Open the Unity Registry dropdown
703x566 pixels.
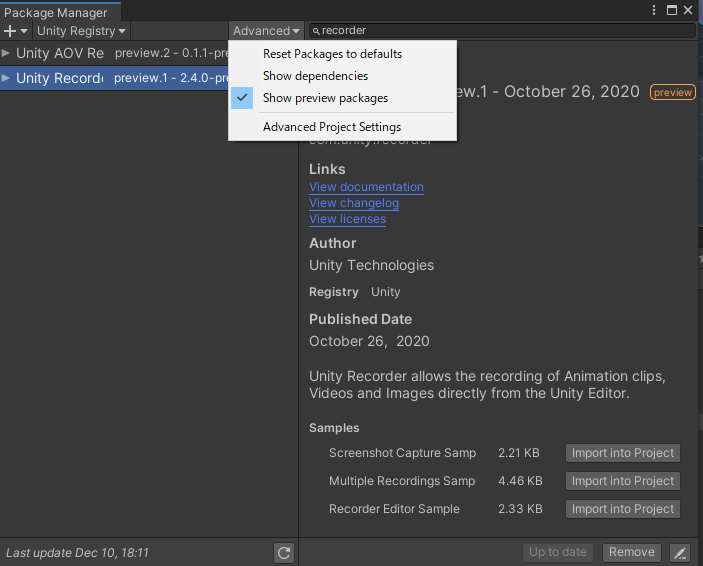tap(81, 31)
